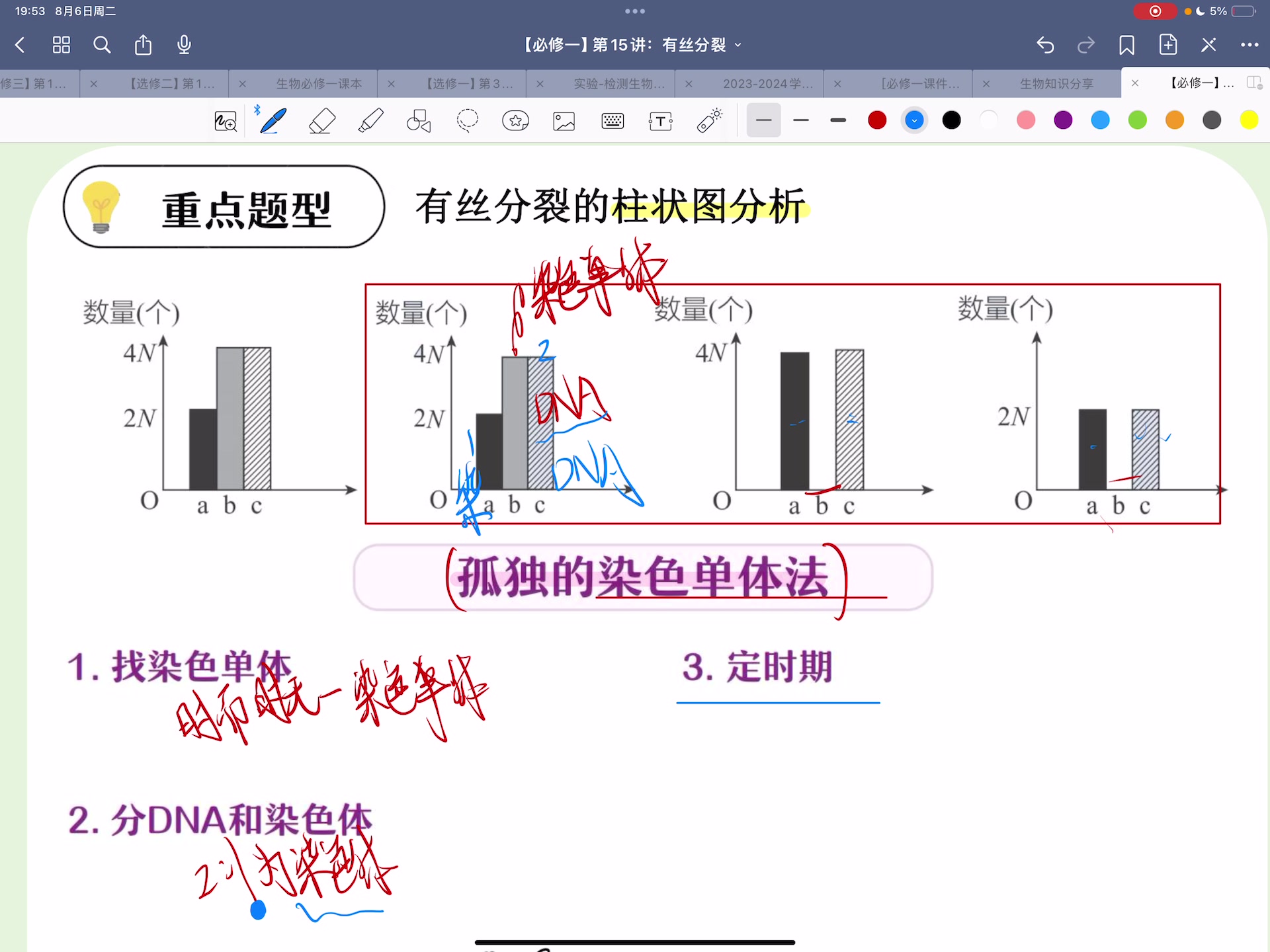Choose the Lasso selection tool
1270x952 pixels.
tap(468, 121)
